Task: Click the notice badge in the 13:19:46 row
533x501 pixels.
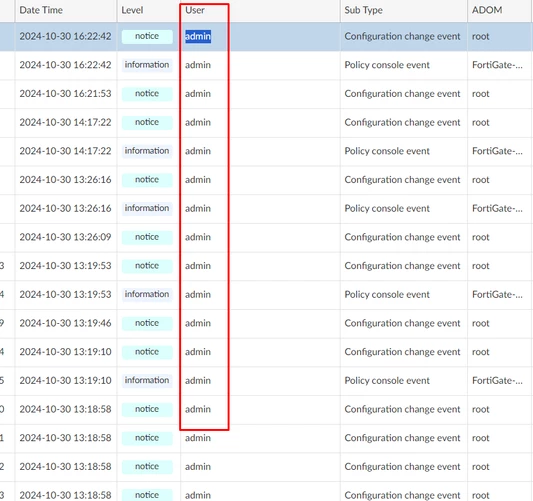Action: [x=147, y=323]
